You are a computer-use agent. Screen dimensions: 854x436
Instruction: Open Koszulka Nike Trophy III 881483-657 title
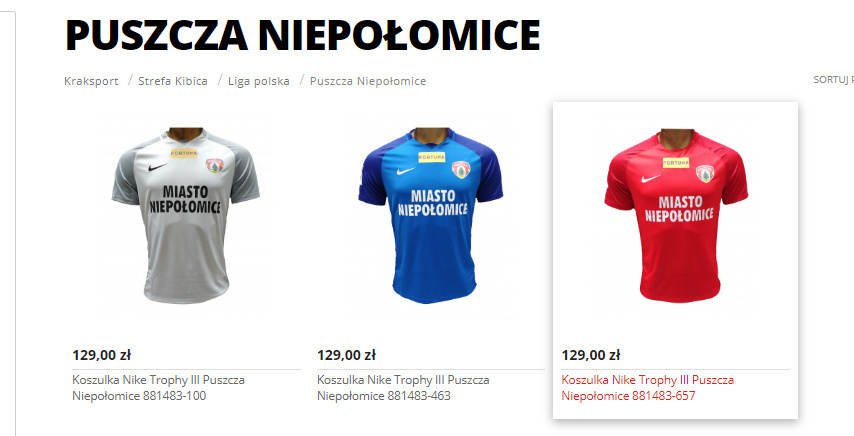(648, 388)
